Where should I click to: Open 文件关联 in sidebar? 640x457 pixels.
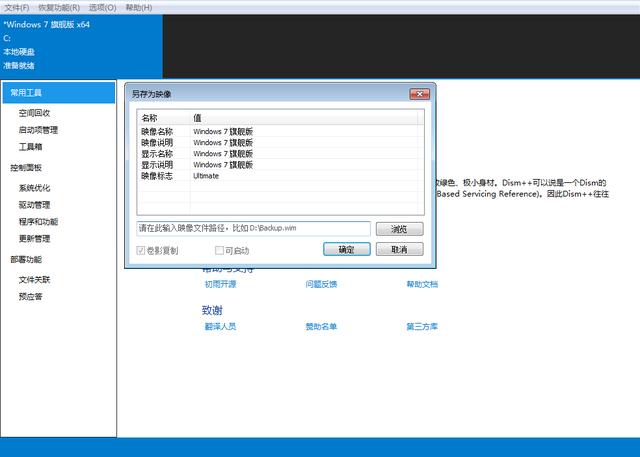point(34,280)
